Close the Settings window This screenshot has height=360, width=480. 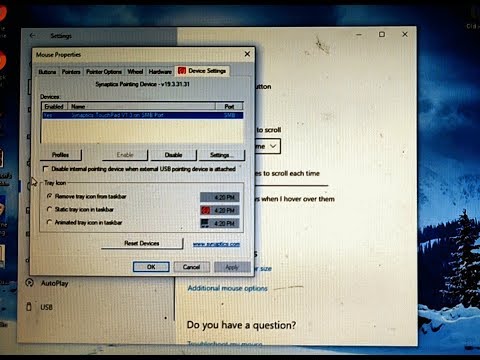[x=405, y=34]
